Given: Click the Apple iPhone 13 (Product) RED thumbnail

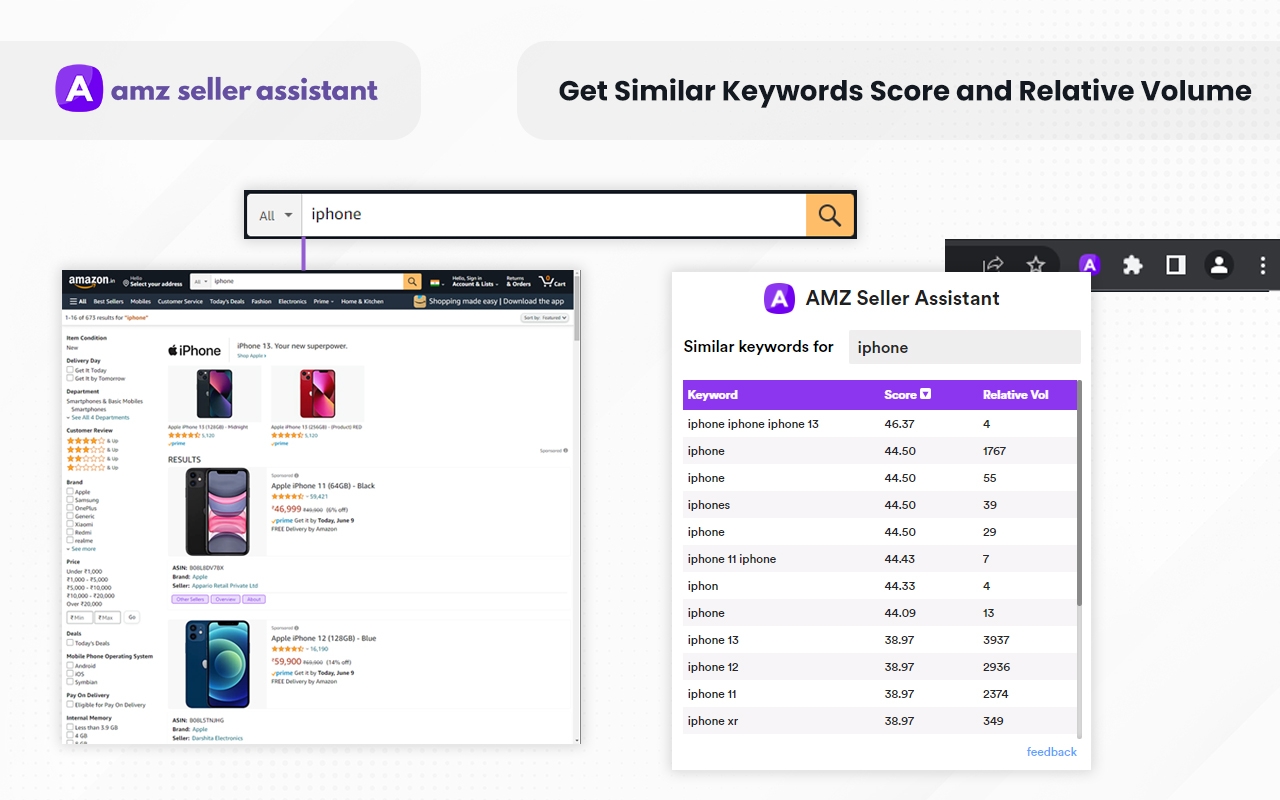Looking at the screenshot, I should point(318,393).
